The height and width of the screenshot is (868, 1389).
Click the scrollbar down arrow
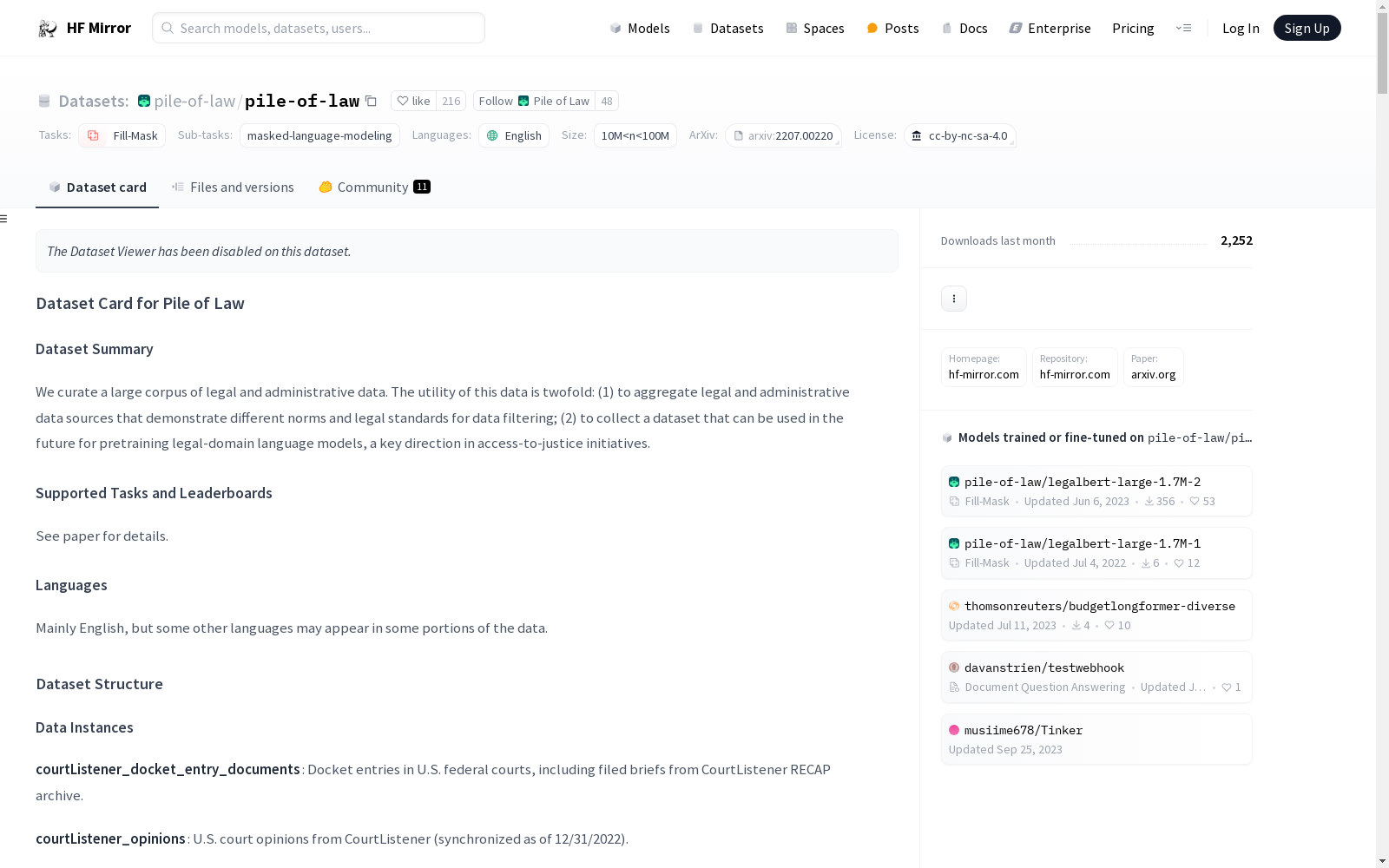click(1382, 861)
